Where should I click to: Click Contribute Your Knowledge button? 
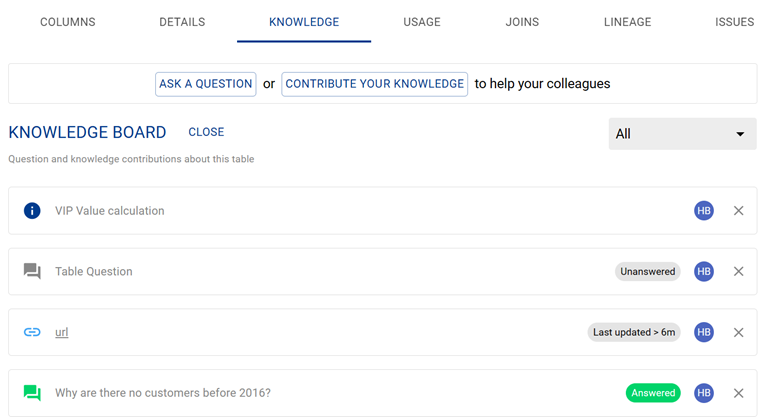click(x=375, y=84)
